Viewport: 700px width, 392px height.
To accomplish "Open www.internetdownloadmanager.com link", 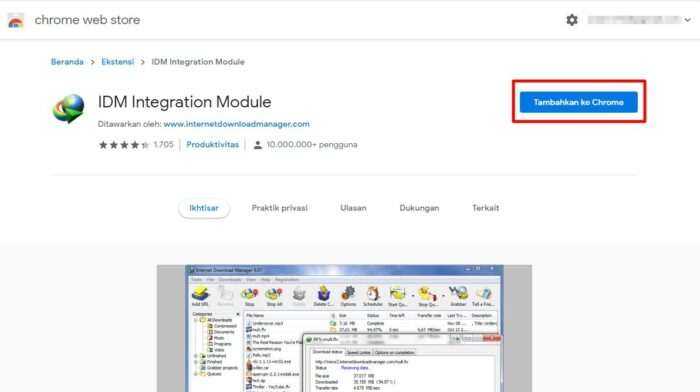I will click(x=237, y=124).
